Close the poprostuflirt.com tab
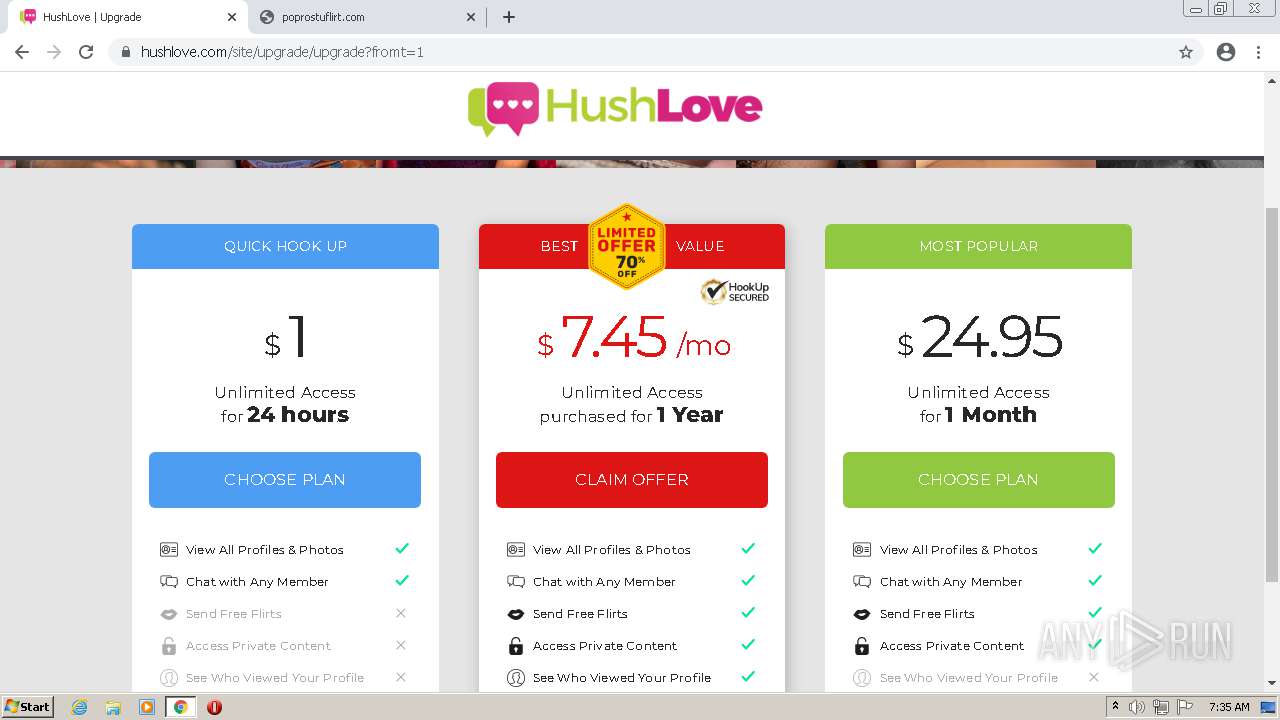Image resolution: width=1280 pixels, height=720 pixels. tap(471, 17)
